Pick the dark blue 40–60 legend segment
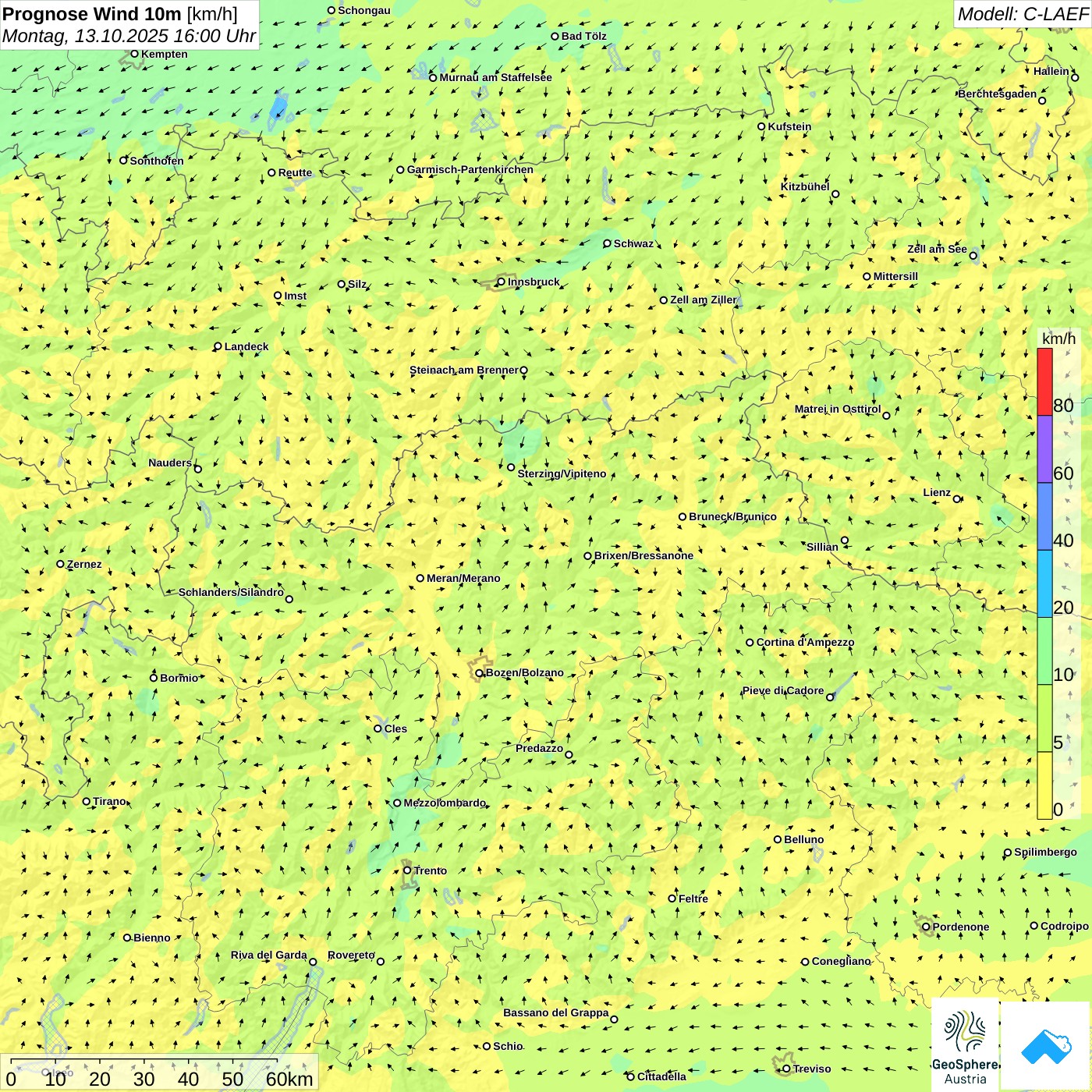The image size is (1092, 1092). [x=1044, y=517]
